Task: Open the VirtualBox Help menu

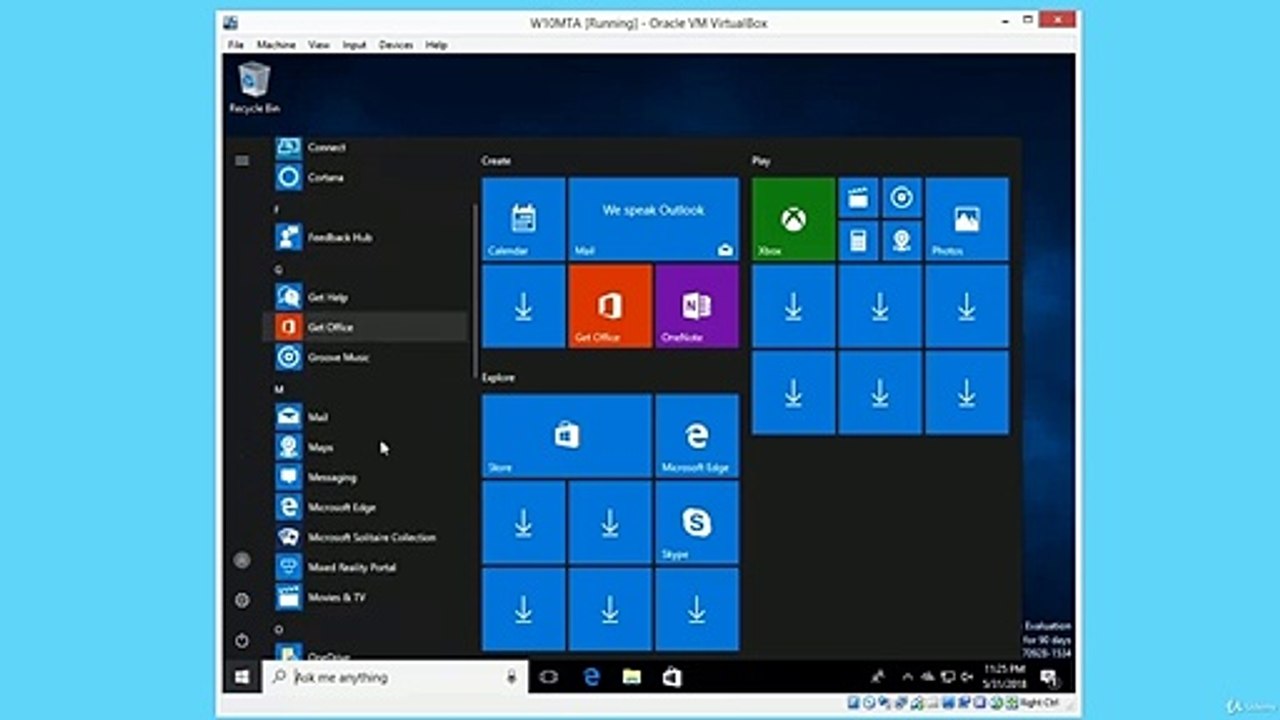Action: 436,45
